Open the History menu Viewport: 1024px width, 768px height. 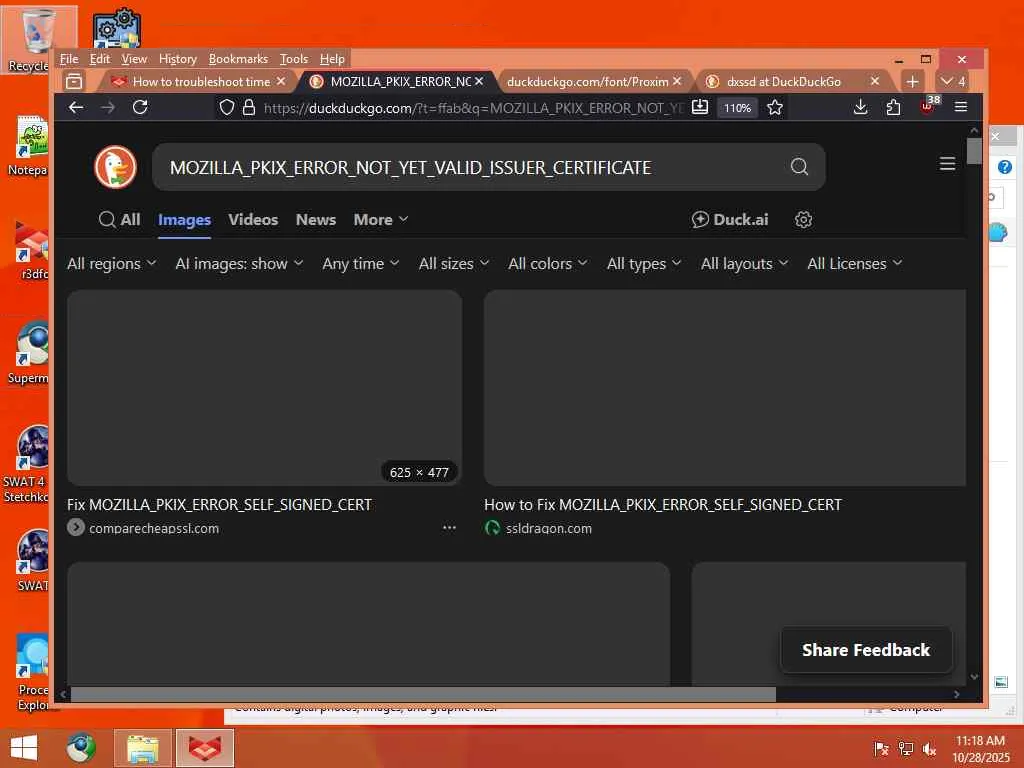(x=178, y=59)
